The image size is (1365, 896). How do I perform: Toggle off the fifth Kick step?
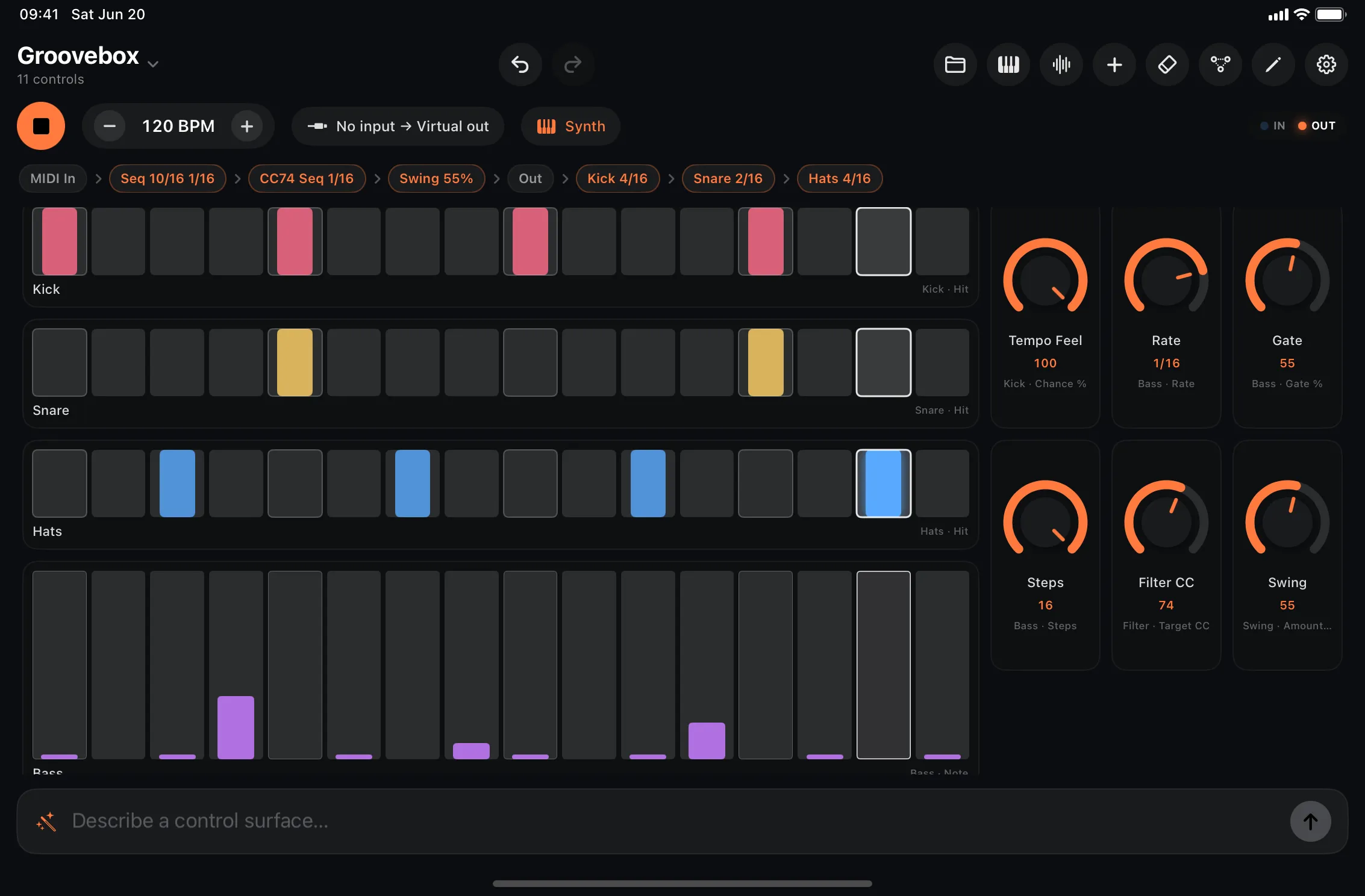click(x=295, y=241)
